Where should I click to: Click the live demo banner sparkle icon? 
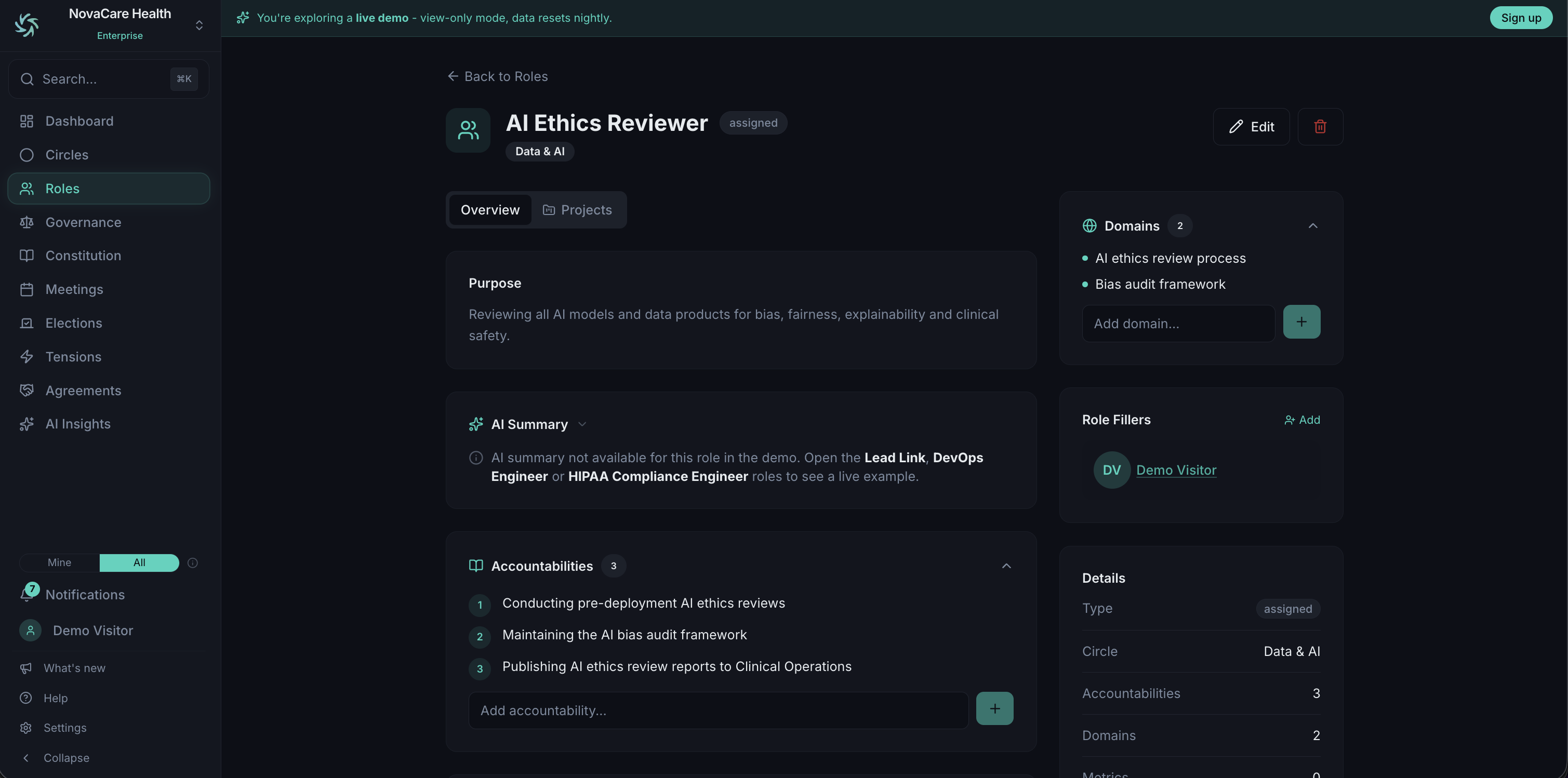coord(243,18)
